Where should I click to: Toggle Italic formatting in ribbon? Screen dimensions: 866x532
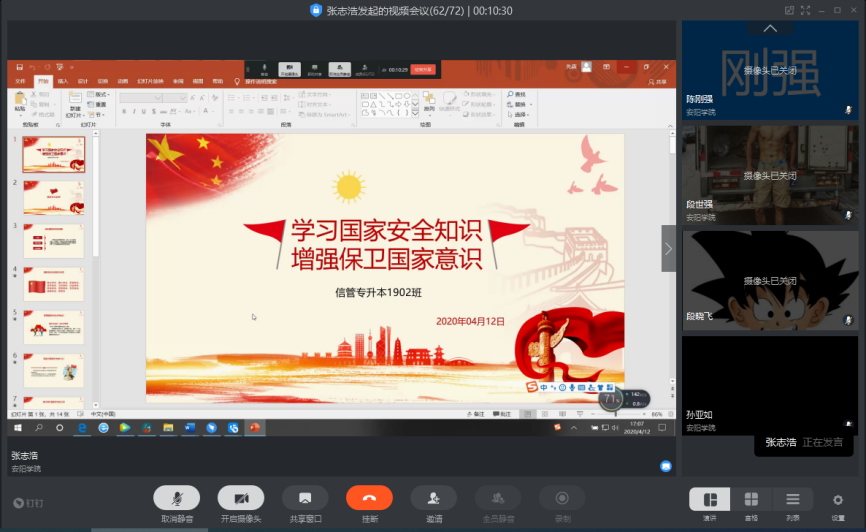(x=134, y=112)
